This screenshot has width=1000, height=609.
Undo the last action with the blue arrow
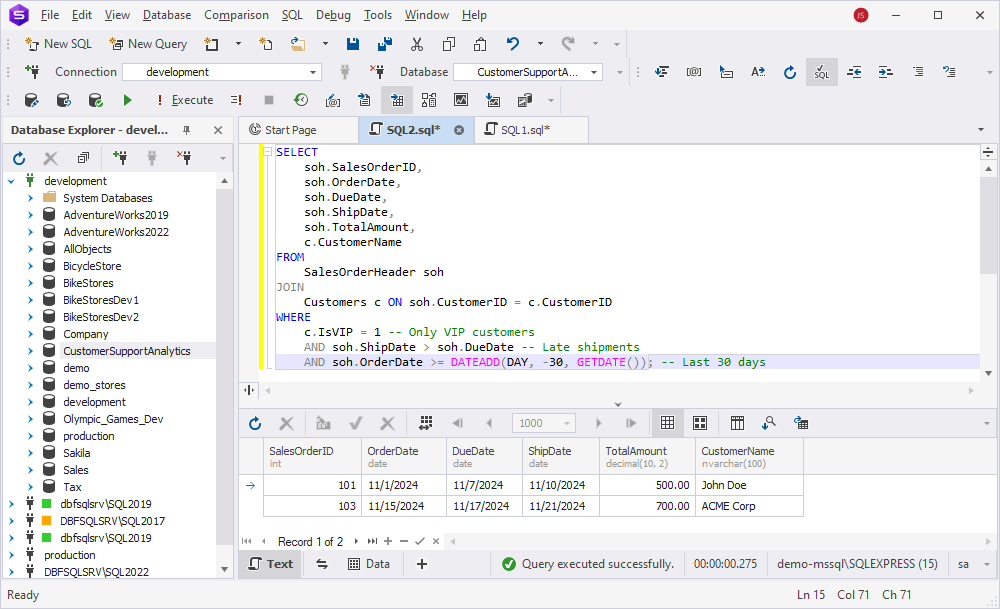tap(513, 44)
